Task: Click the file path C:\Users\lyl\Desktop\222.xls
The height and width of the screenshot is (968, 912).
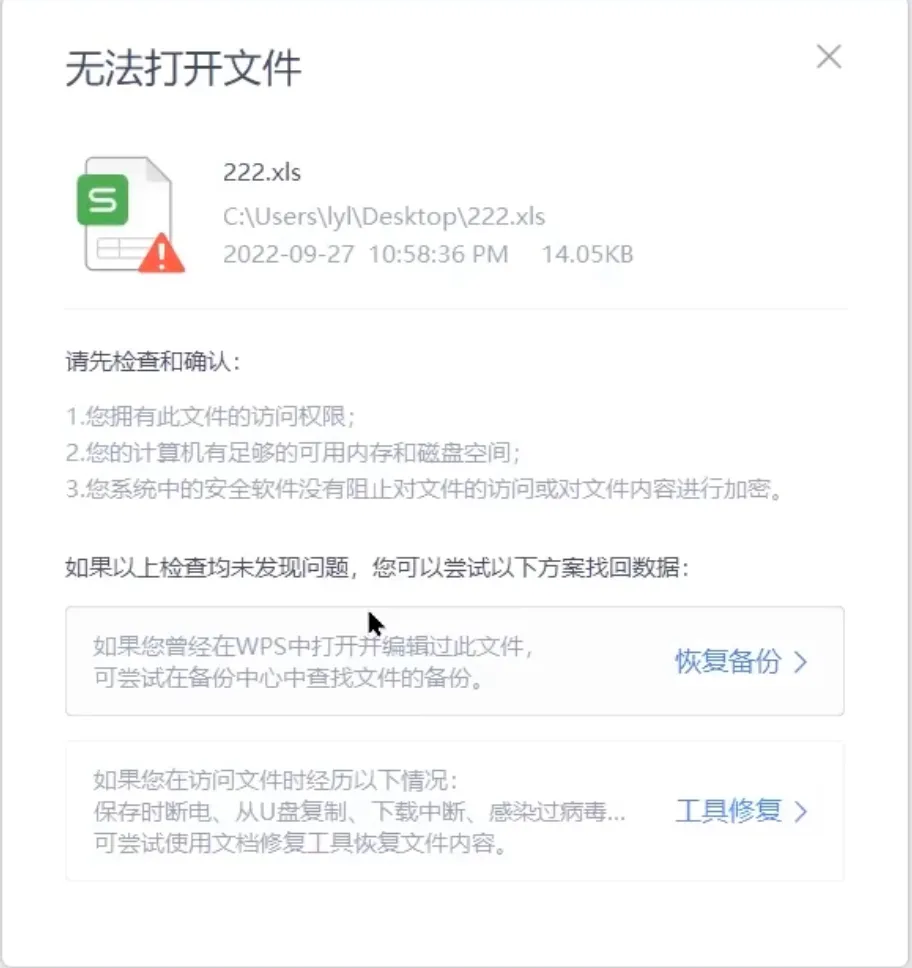Action: tap(384, 217)
